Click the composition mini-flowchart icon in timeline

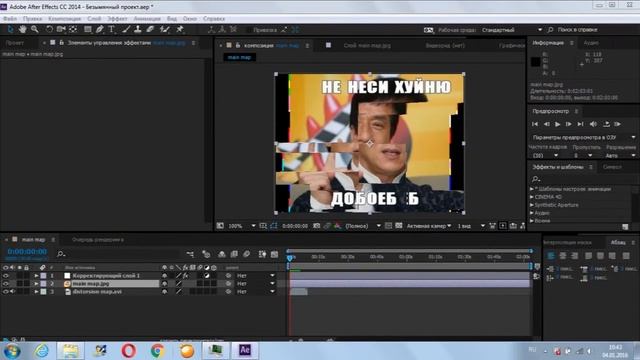pos(190,254)
